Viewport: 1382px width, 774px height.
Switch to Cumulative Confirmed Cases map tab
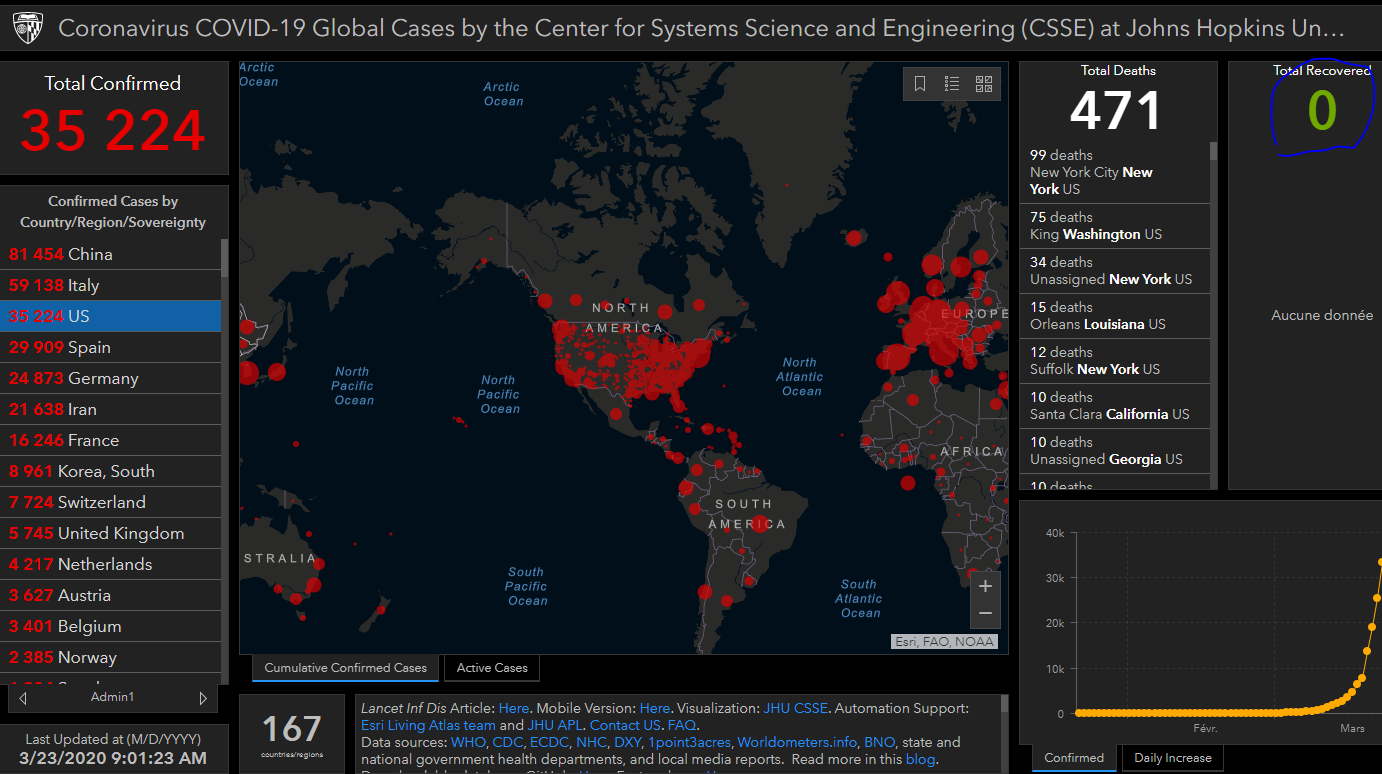[345, 667]
